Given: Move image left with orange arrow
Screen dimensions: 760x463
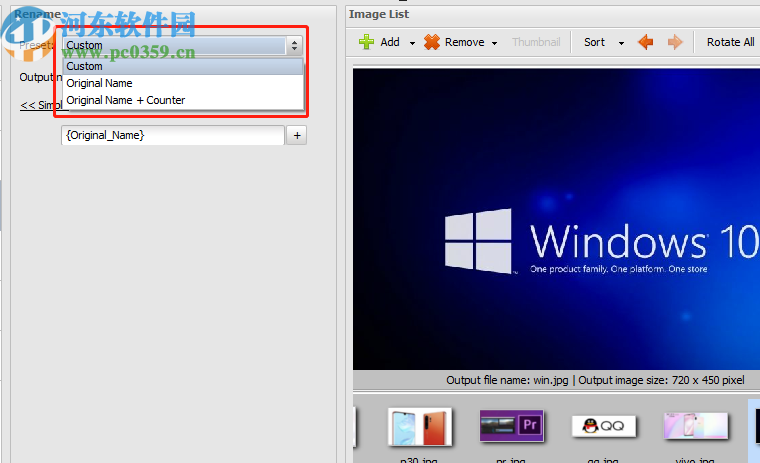Looking at the screenshot, I should (646, 42).
